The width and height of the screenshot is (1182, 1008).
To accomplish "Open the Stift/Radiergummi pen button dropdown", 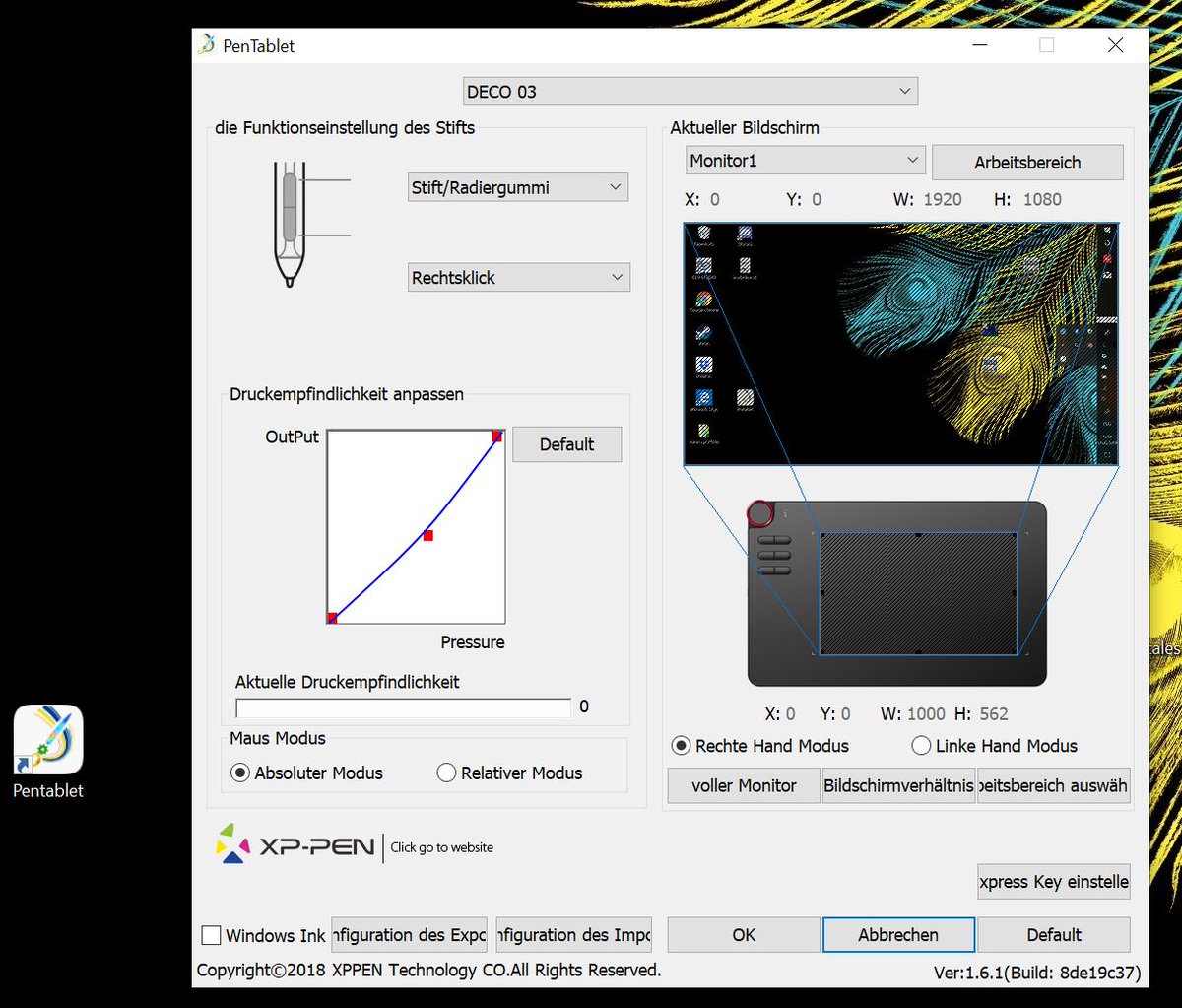I will [518, 187].
